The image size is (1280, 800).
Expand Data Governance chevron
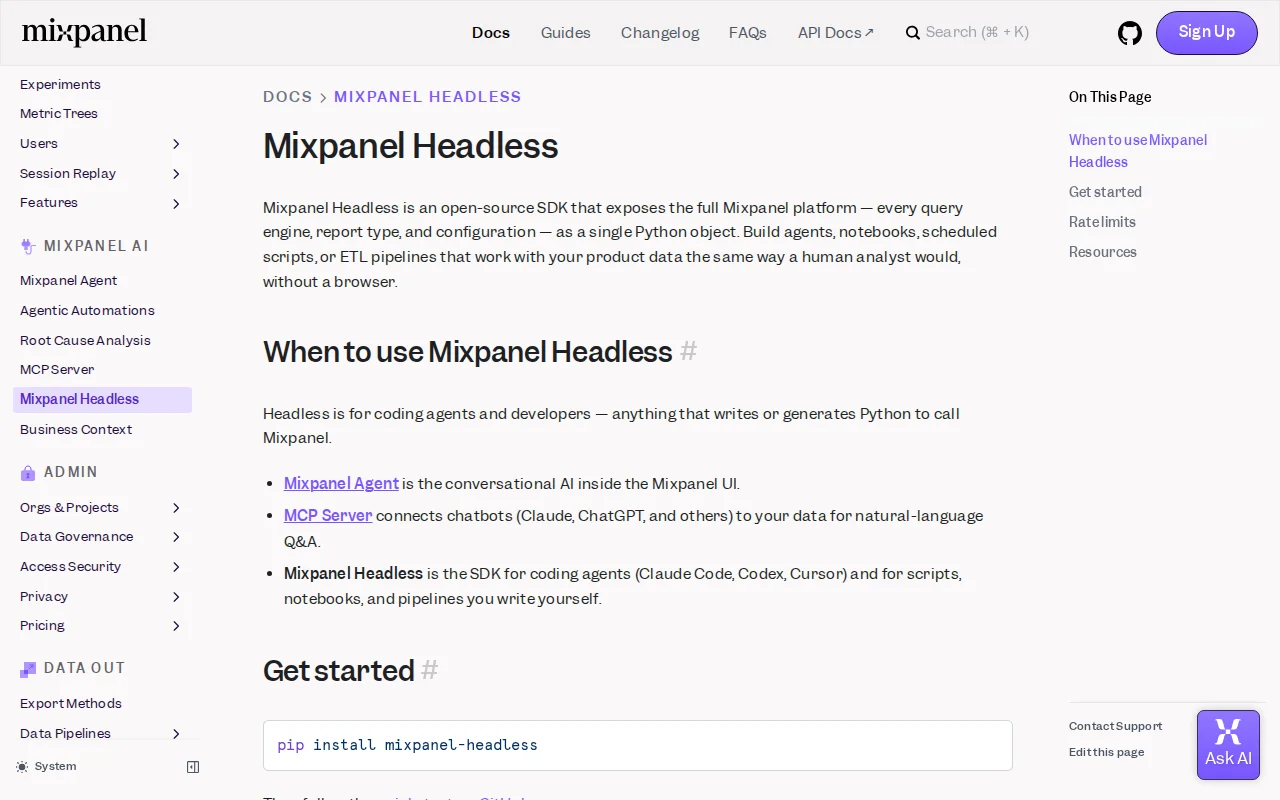176,537
